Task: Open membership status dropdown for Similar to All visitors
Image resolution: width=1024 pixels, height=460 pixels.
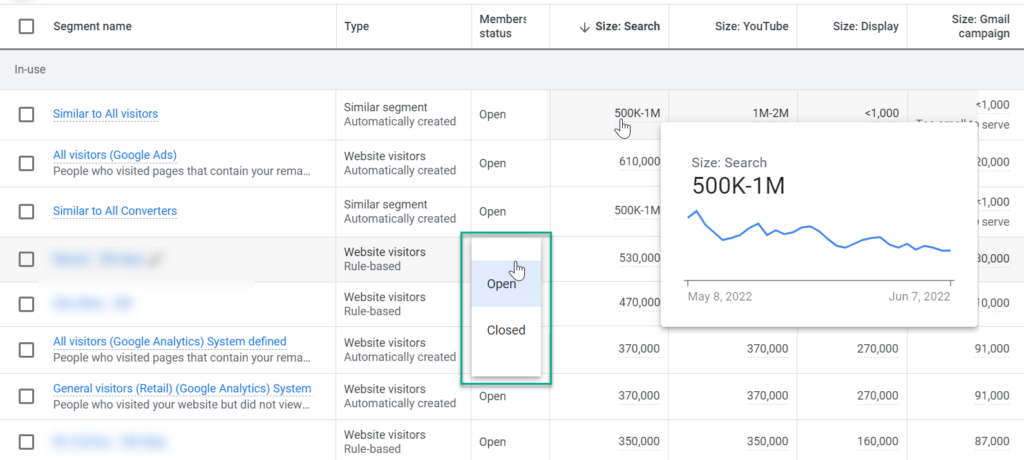Action: point(492,115)
